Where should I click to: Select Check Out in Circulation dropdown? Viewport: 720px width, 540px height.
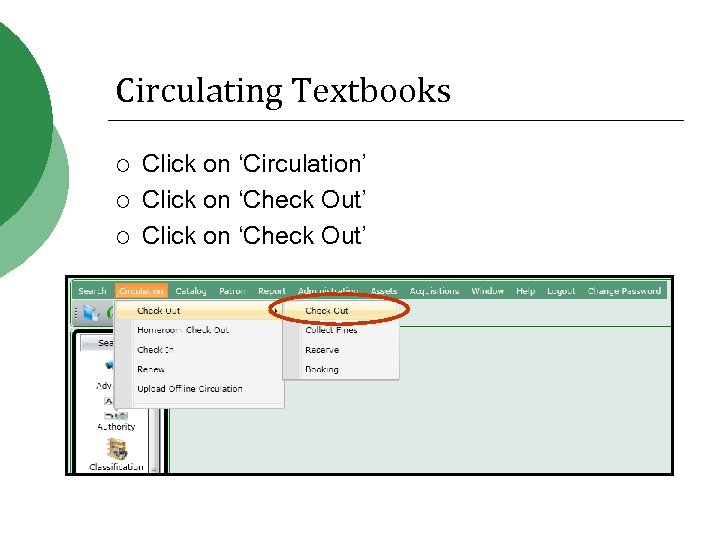point(199,311)
